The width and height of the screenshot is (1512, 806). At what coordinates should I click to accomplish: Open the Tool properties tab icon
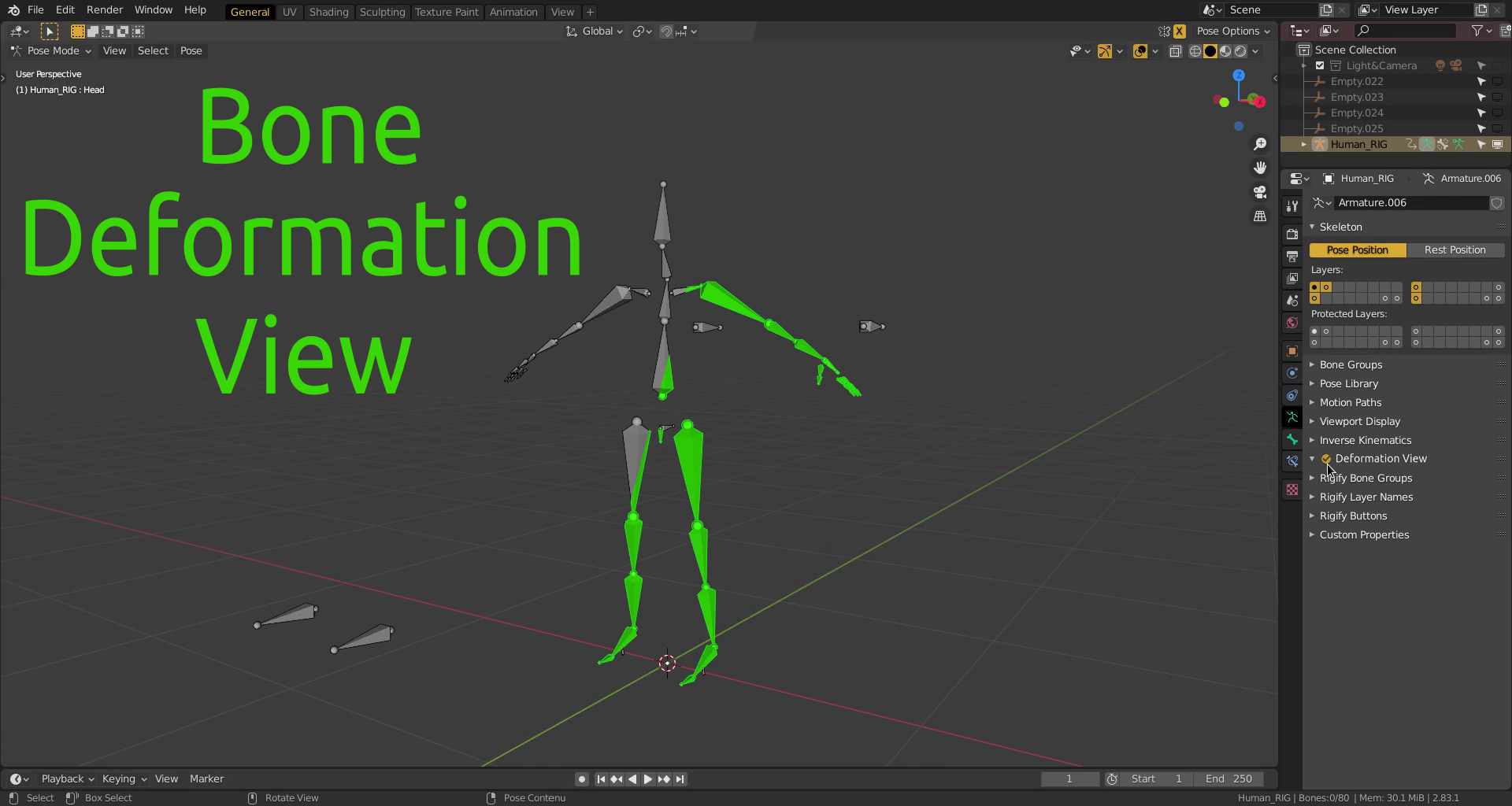click(x=1291, y=206)
